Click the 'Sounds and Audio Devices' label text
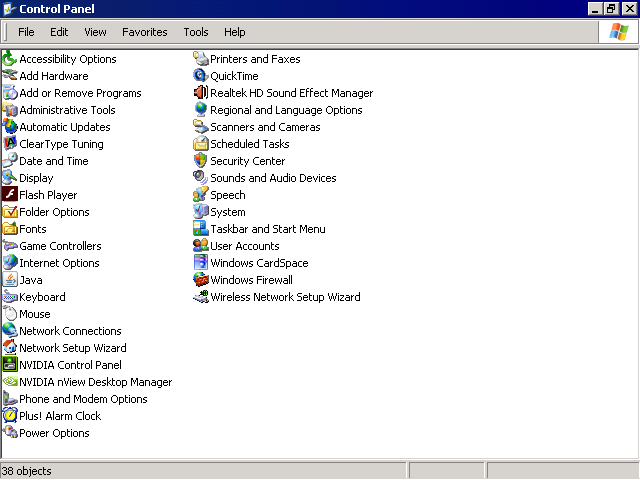640x480 pixels. (x=273, y=178)
